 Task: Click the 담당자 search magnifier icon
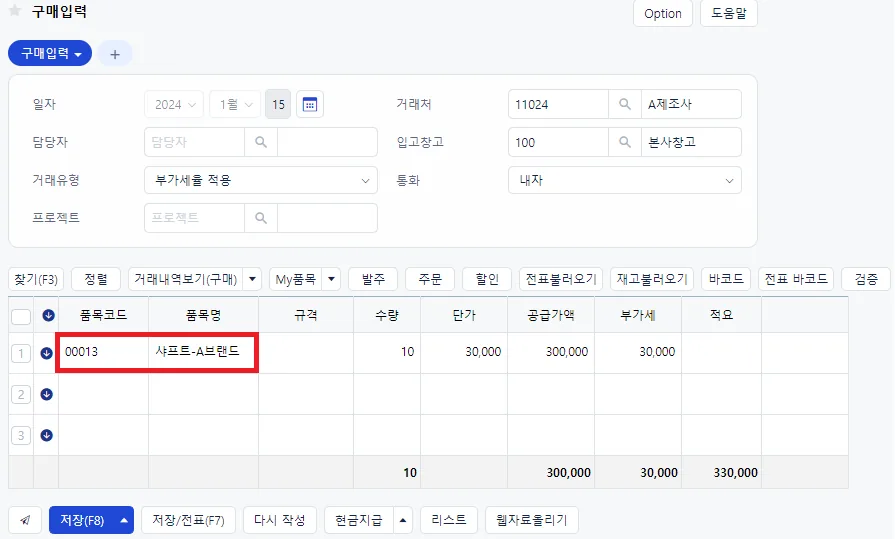[x=261, y=142]
